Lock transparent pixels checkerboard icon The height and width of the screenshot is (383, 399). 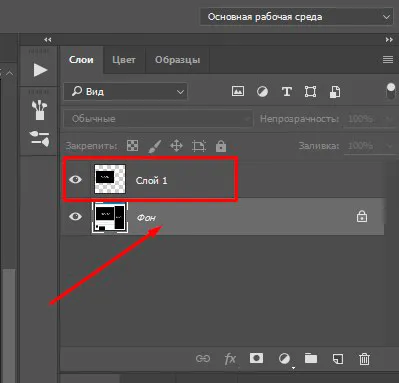coord(132,146)
